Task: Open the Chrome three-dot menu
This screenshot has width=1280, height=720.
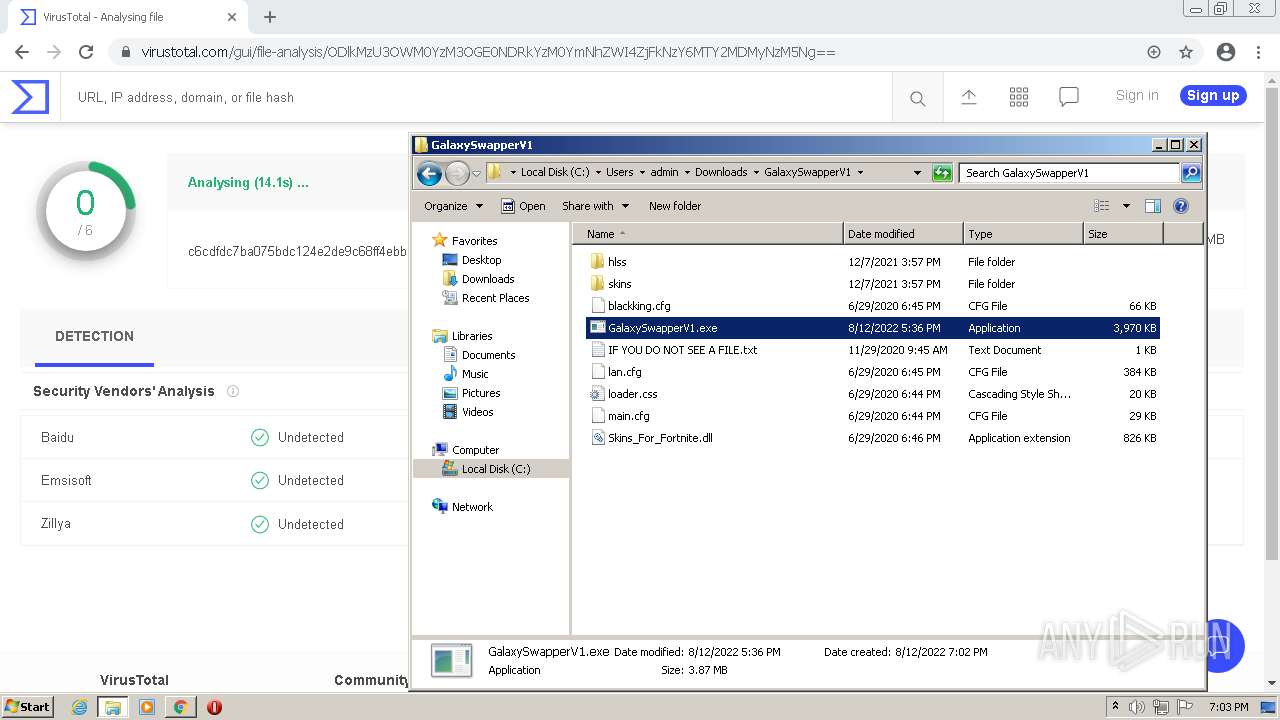Action: (1258, 52)
